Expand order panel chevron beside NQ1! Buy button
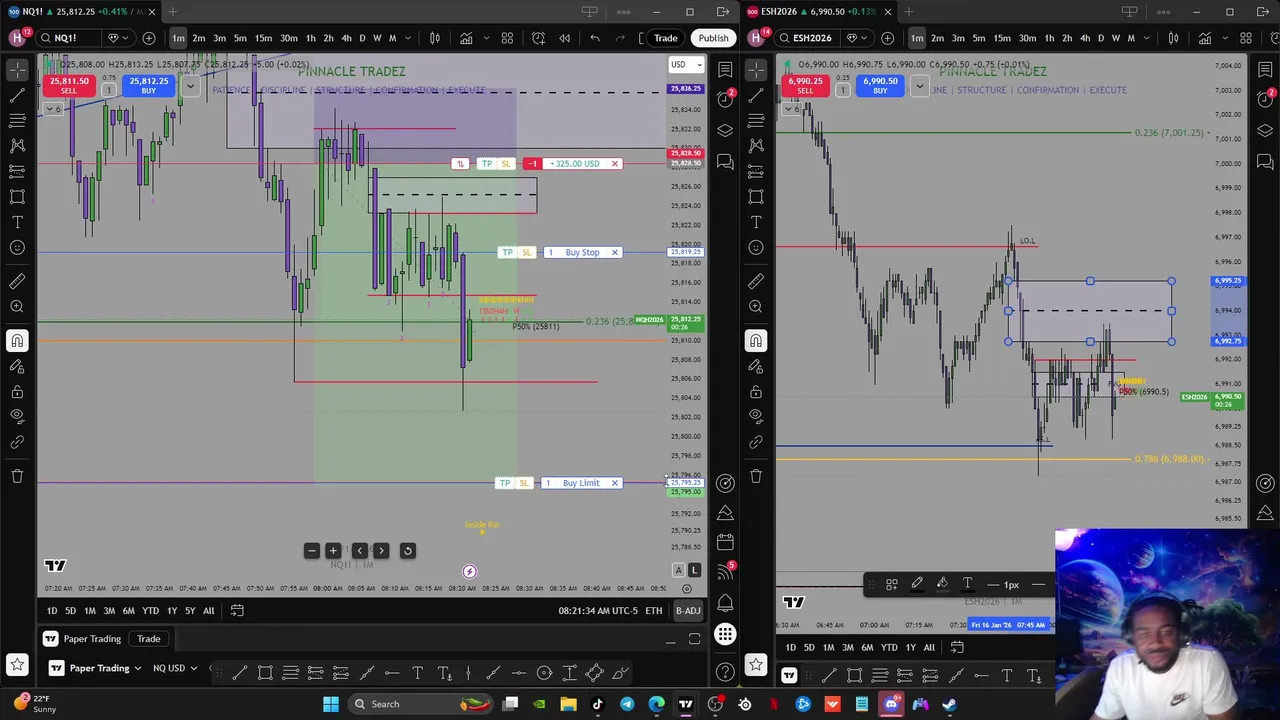The height and width of the screenshot is (720, 1280). (x=190, y=86)
